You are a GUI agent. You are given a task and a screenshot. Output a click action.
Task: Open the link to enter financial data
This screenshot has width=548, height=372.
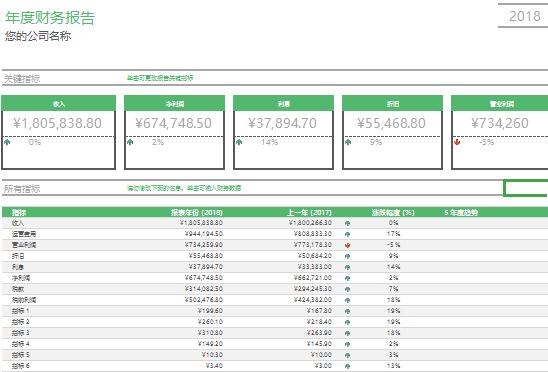point(184,188)
